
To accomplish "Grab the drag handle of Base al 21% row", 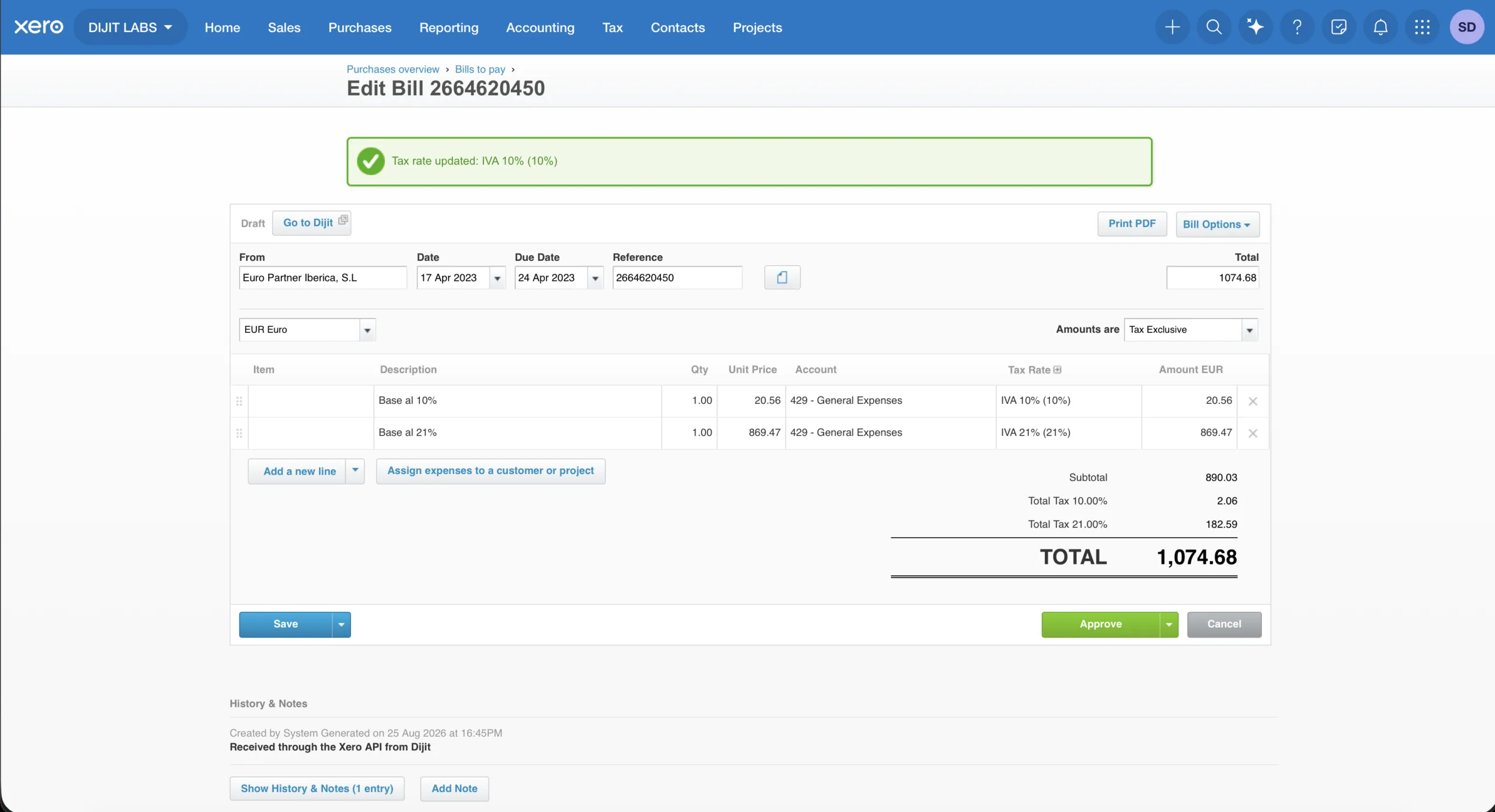I will coord(239,433).
